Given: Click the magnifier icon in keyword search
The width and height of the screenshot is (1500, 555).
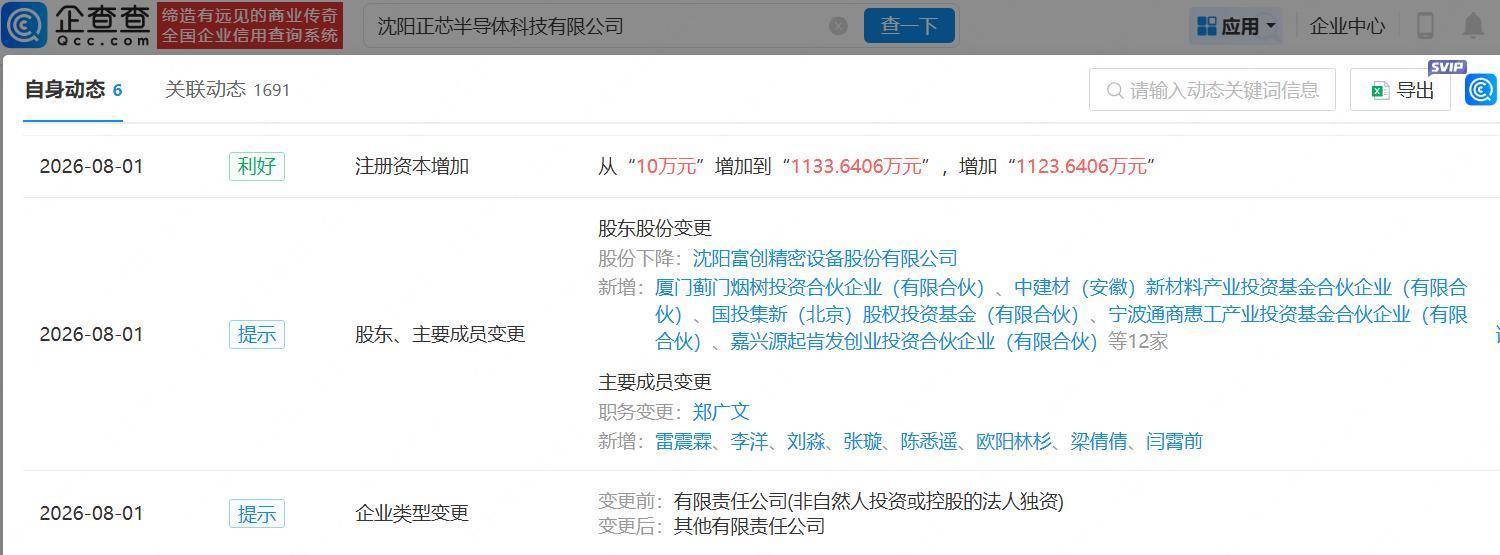Looking at the screenshot, I should [x=1115, y=91].
